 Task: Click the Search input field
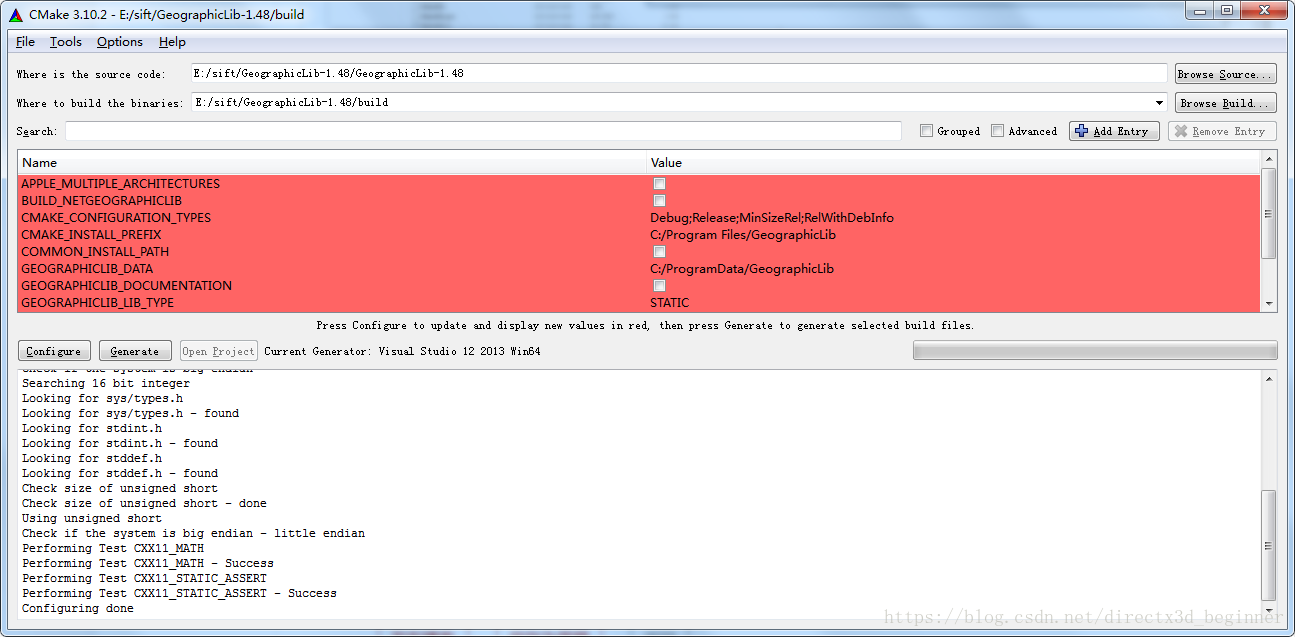pyautogui.click(x=483, y=131)
